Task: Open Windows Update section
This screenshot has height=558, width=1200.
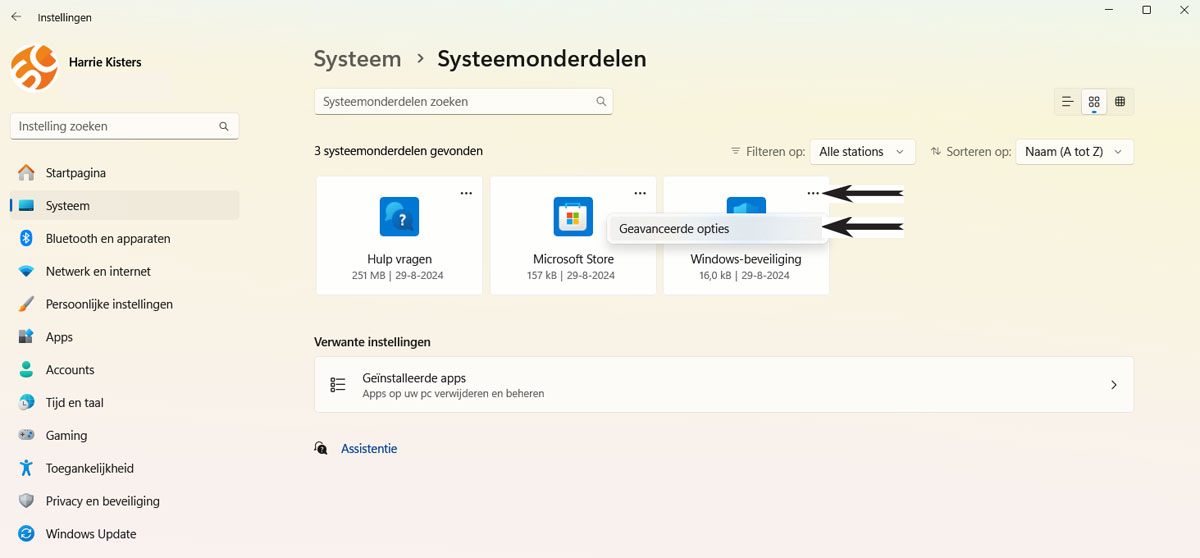Action: [124, 534]
